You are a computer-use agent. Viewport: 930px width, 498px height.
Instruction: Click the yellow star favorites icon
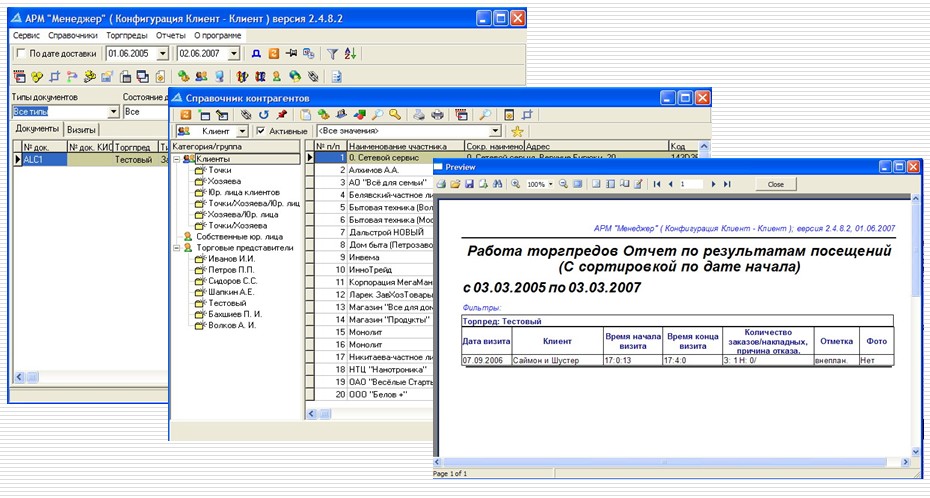pyautogui.click(x=517, y=131)
